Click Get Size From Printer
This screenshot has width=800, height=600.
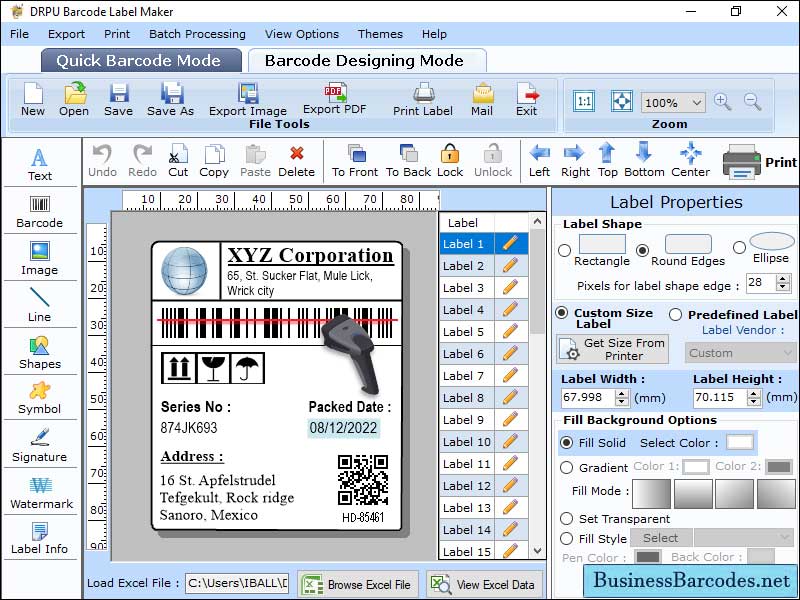click(x=612, y=347)
